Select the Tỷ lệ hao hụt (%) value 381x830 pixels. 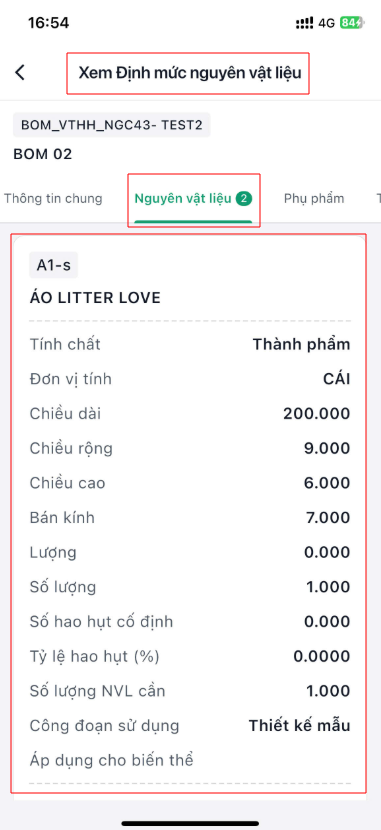tap(322, 656)
